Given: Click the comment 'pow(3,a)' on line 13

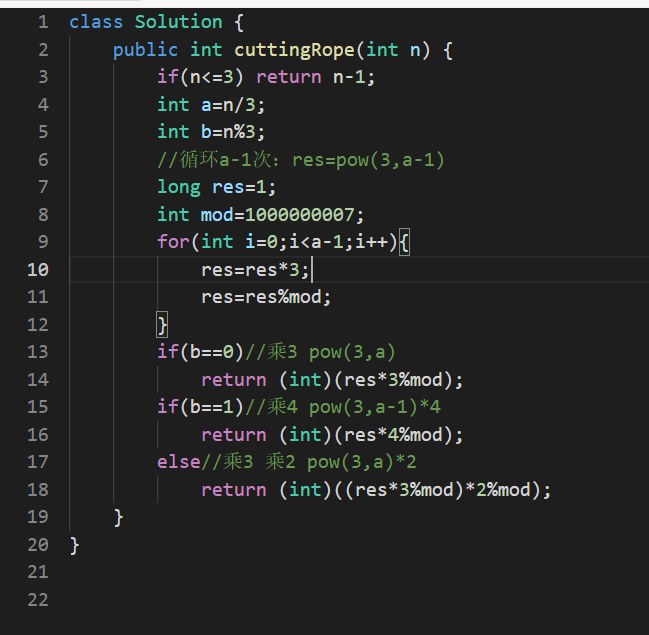Looking at the screenshot, I should point(352,352).
